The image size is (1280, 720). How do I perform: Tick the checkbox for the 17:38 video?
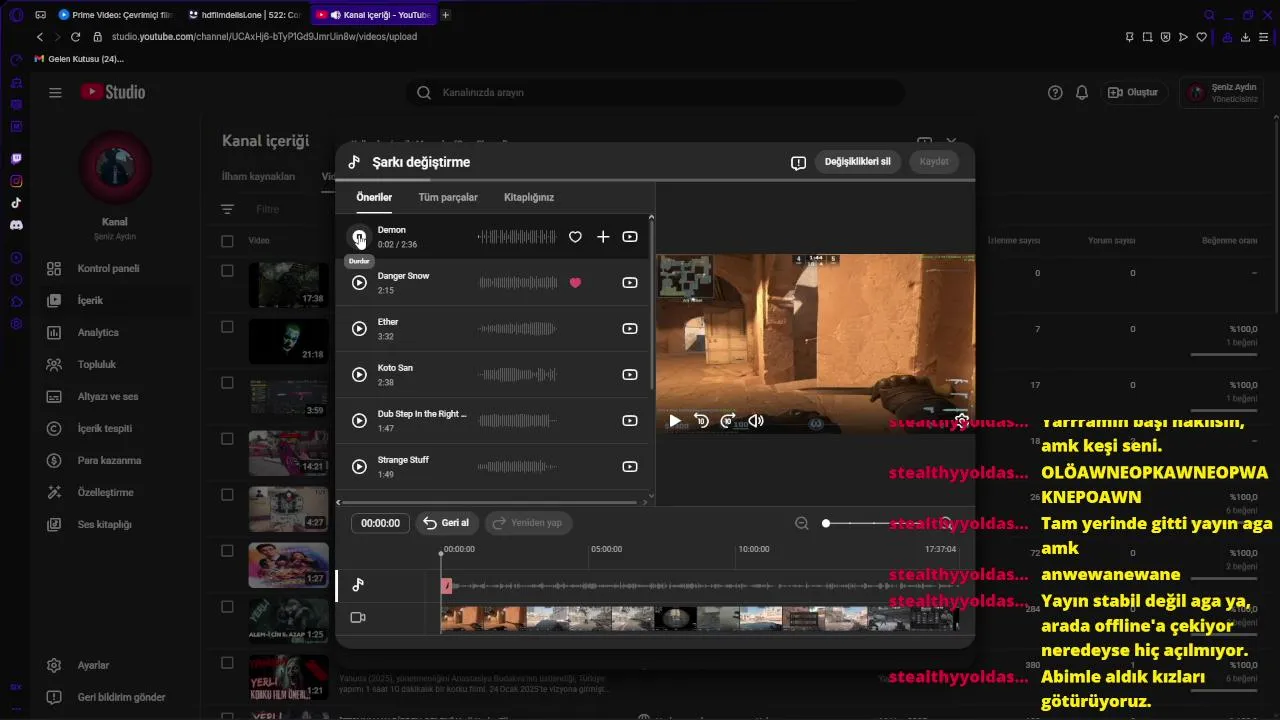coord(227,271)
